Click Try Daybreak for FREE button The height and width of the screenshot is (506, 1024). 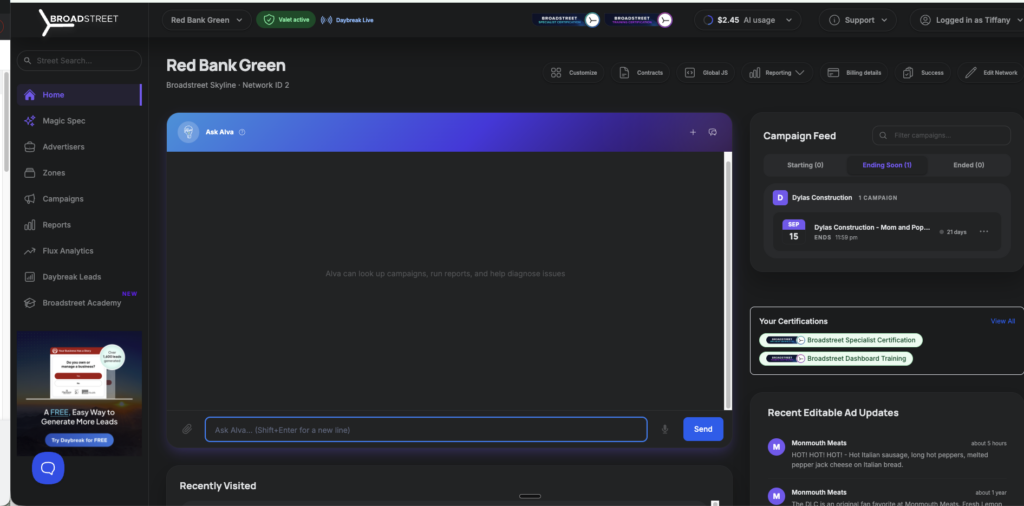(x=79, y=440)
